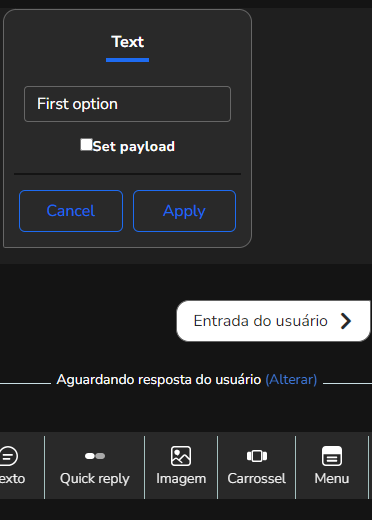Click the Menu card icon
The width and height of the screenshot is (372, 520).
[332, 456]
